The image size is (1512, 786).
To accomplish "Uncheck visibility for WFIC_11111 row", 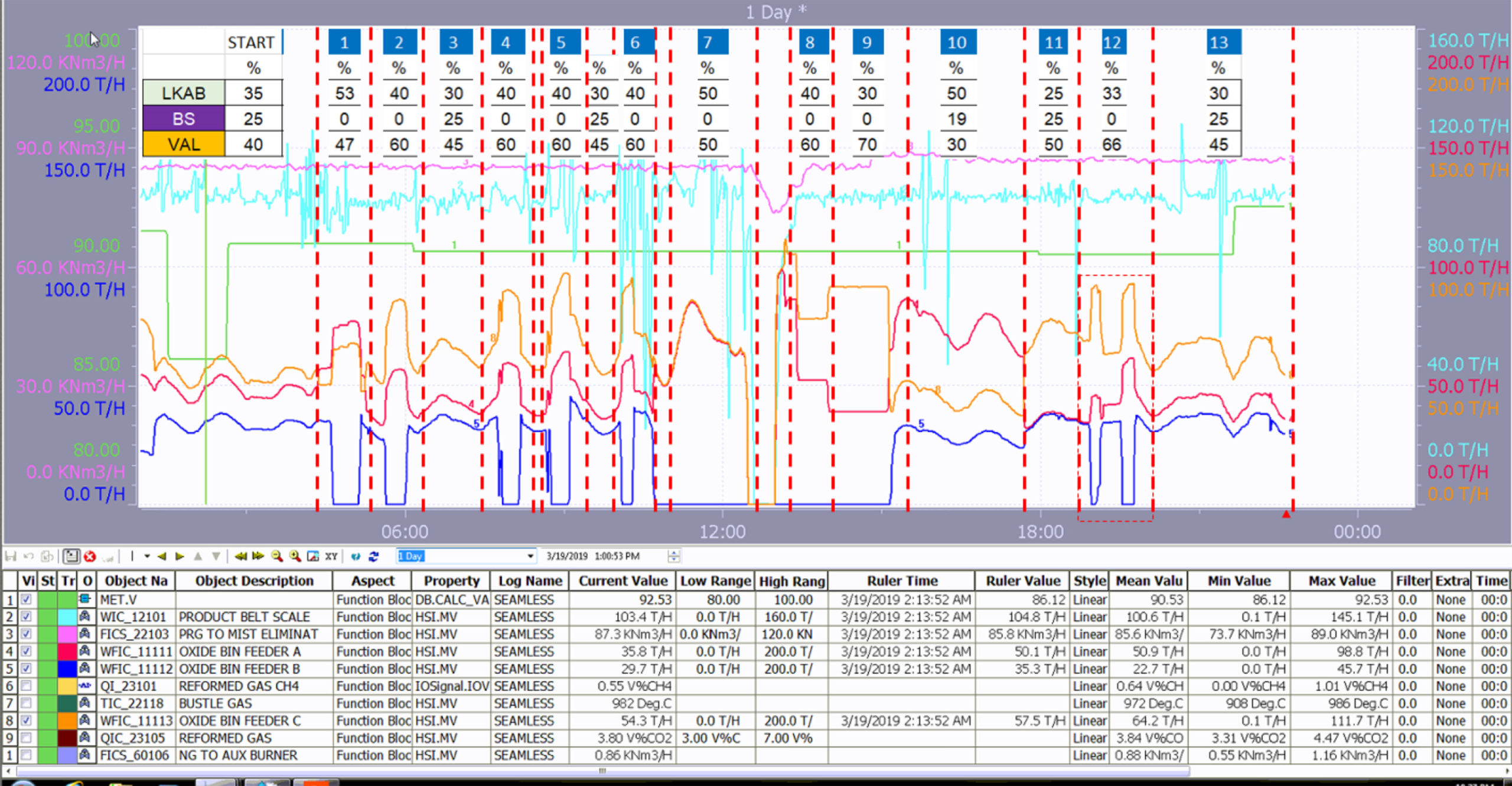I will [27, 651].
